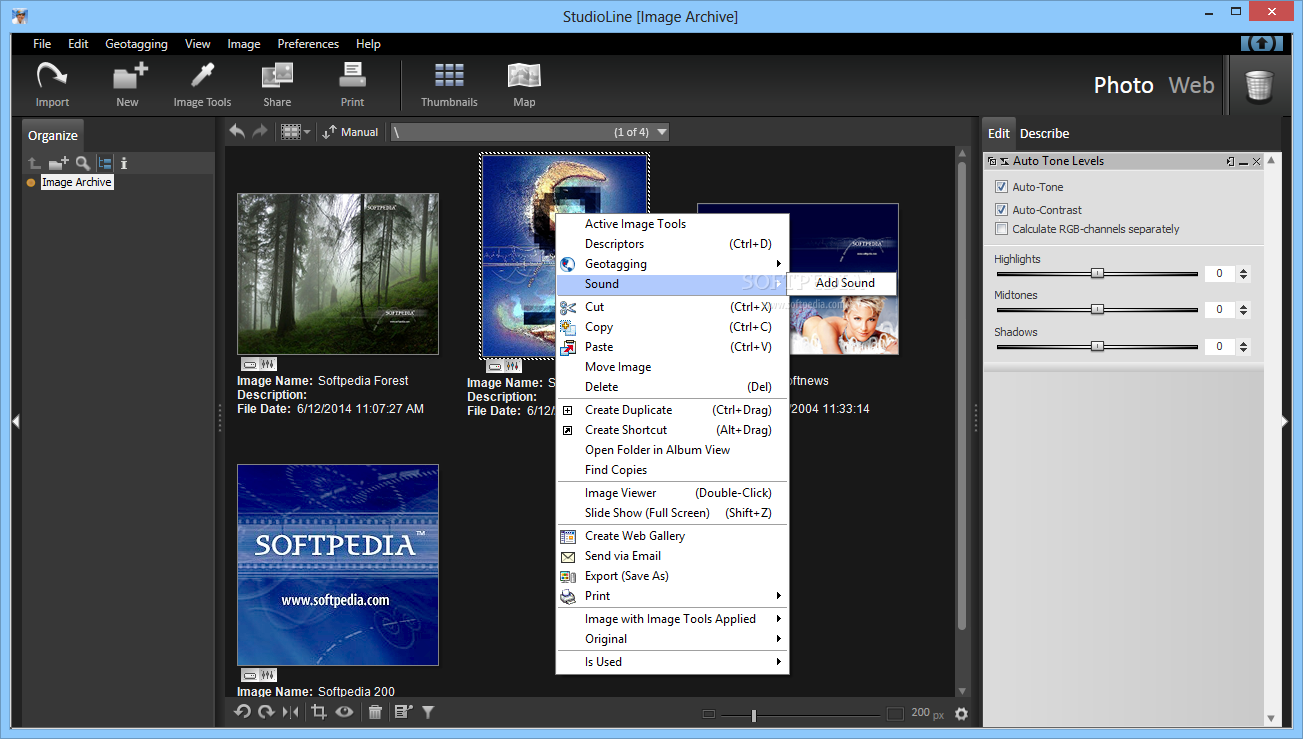Open the Map view
Screen dimensions: 1303x739
pyautogui.click(x=524, y=84)
